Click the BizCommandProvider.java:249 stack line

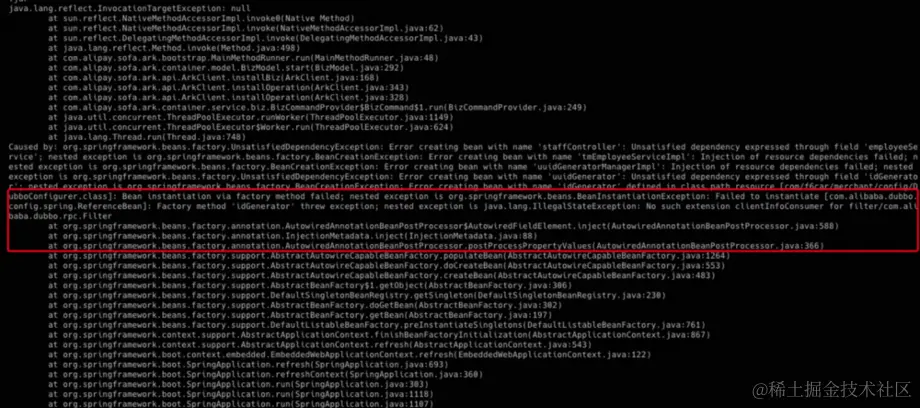317,107
